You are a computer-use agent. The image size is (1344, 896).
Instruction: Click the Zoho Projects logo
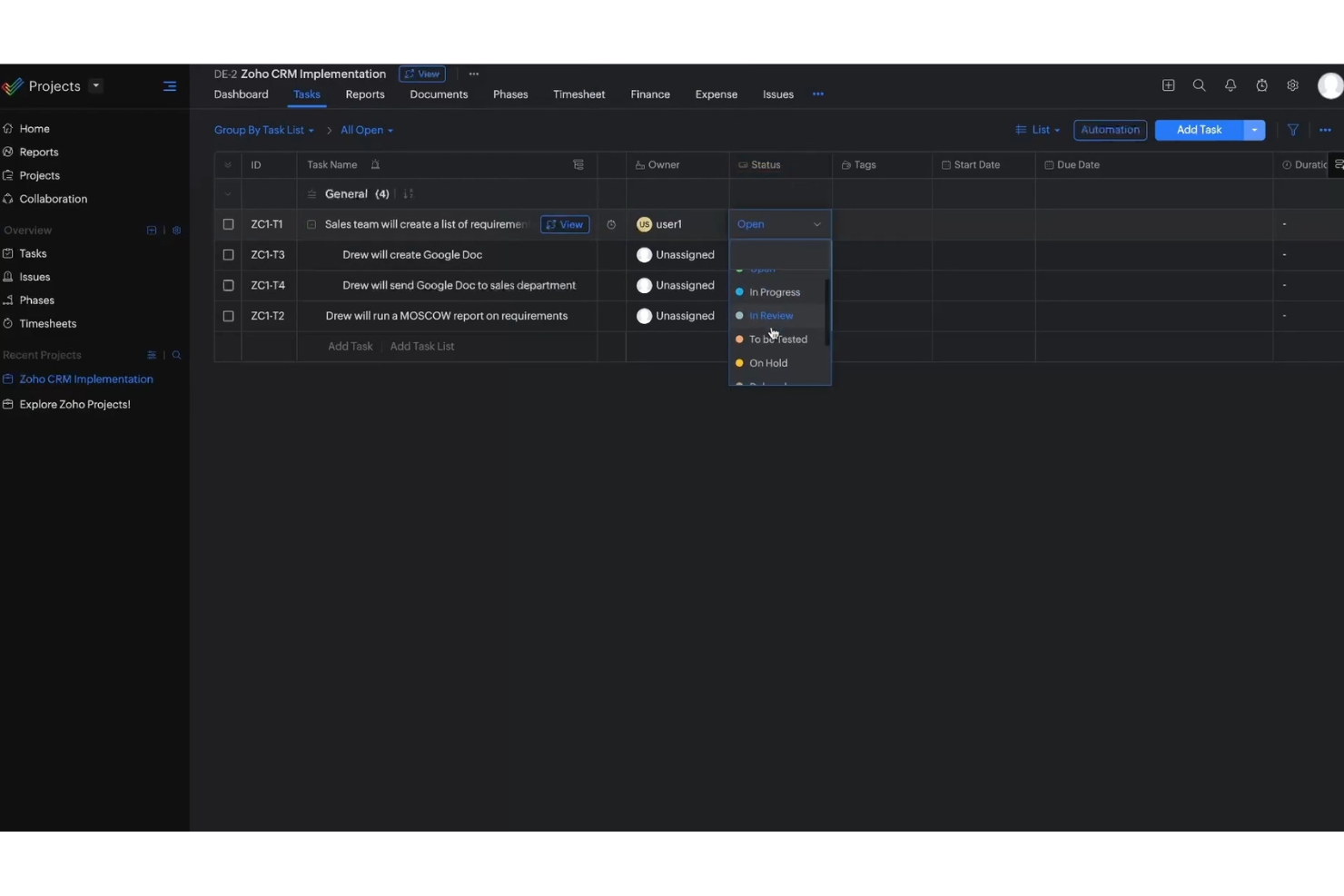point(13,86)
